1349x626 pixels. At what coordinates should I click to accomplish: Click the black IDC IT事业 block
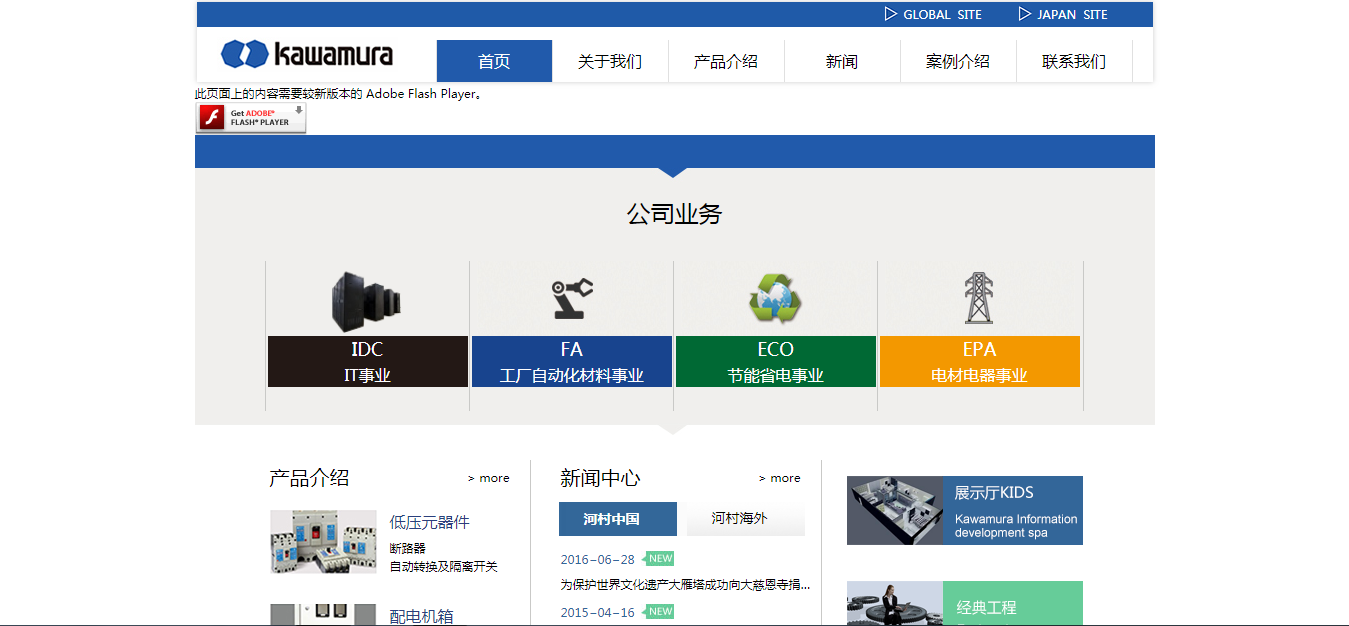pyautogui.click(x=367, y=362)
